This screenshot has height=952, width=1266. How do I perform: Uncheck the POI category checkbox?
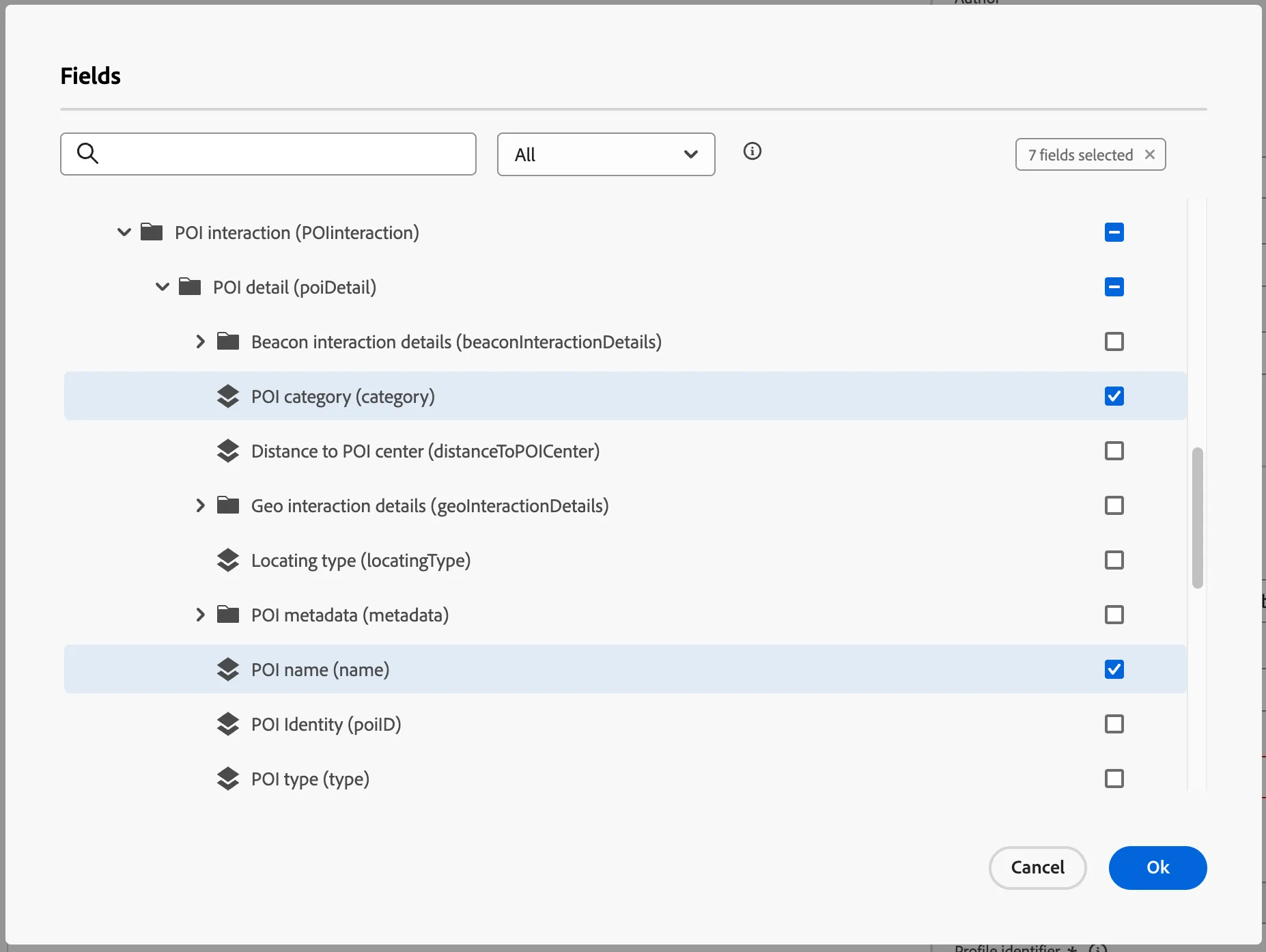click(x=1114, y=396)
